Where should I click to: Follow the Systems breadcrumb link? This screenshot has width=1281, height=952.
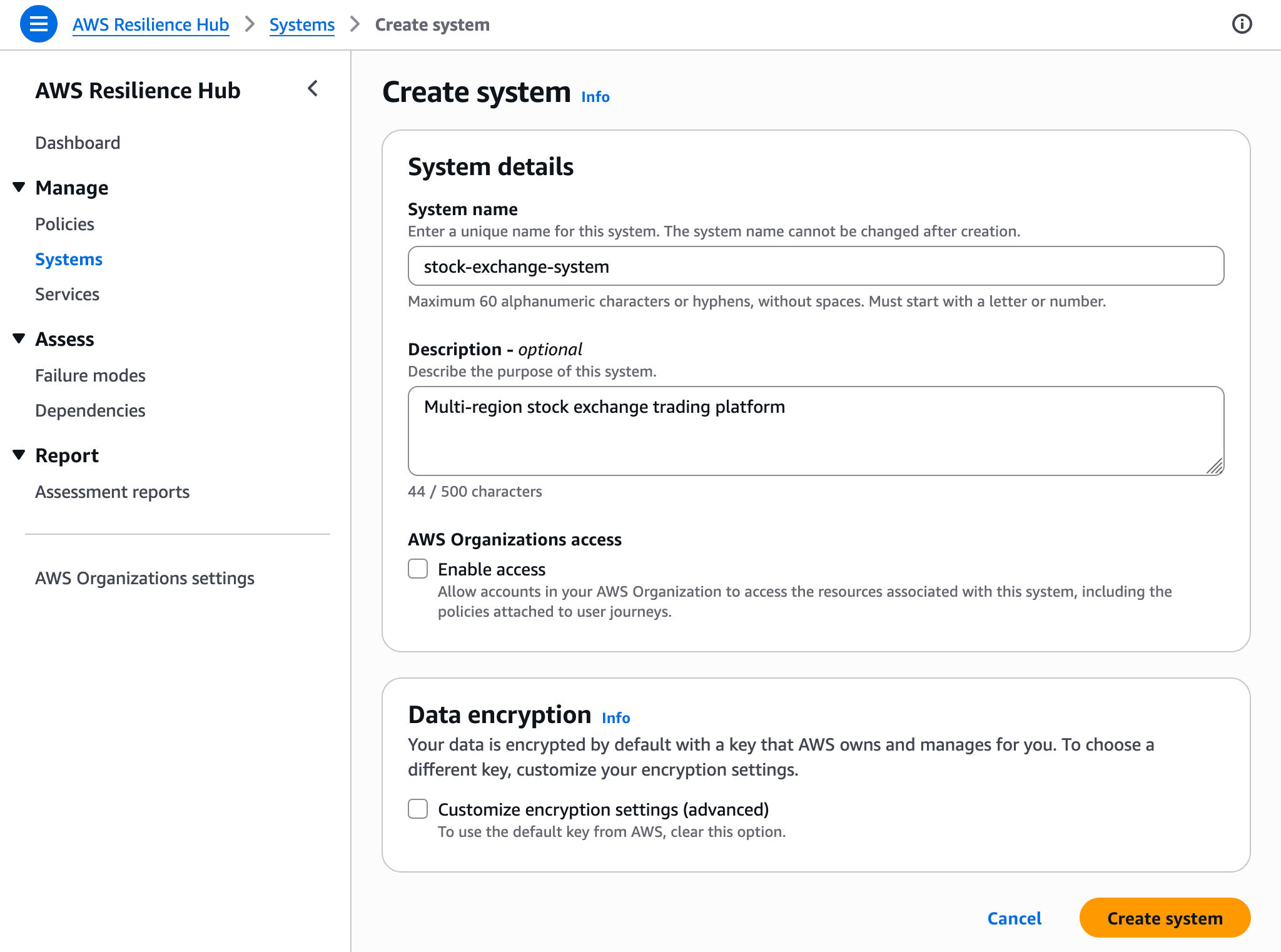click(302, 24)
